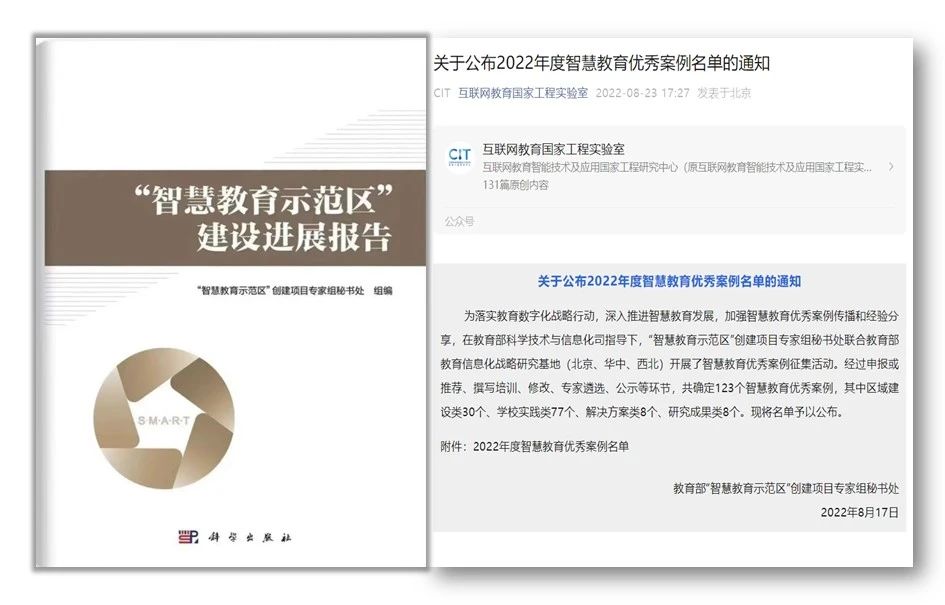The width and height of the screenshot is (945, 605).
Task: Click the CIT author label under title
Action: (x=442, y=93)
